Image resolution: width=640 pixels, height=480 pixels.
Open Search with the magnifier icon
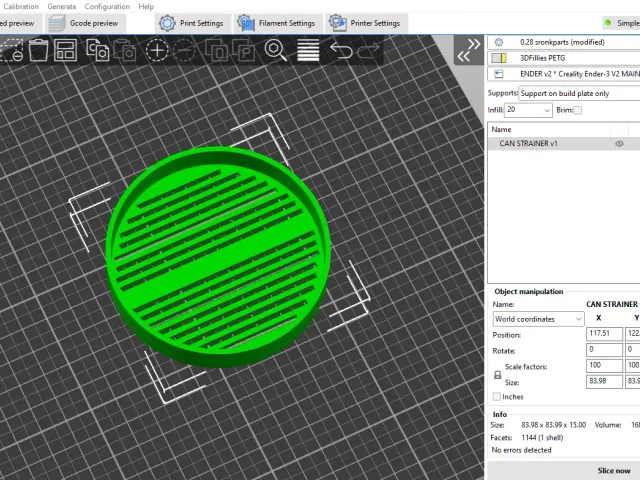[x=276, y=50]
